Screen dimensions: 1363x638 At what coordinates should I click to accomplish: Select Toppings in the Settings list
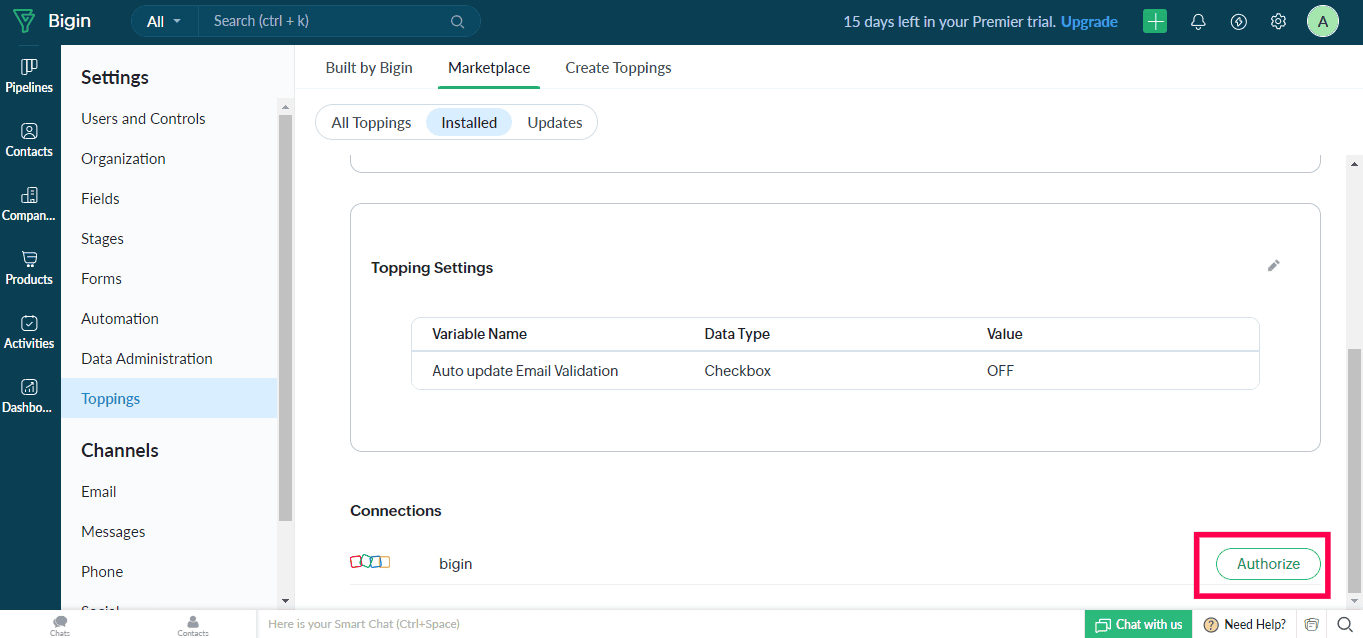click(169, 398)
